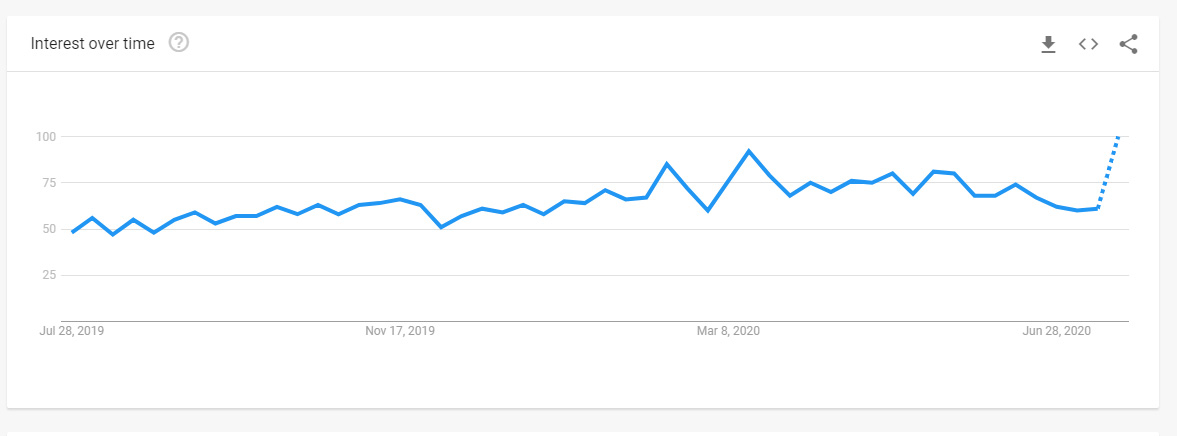Click the help question mark icon
The height and width of the screenshot is (436, 1177).
click(179, 43)
